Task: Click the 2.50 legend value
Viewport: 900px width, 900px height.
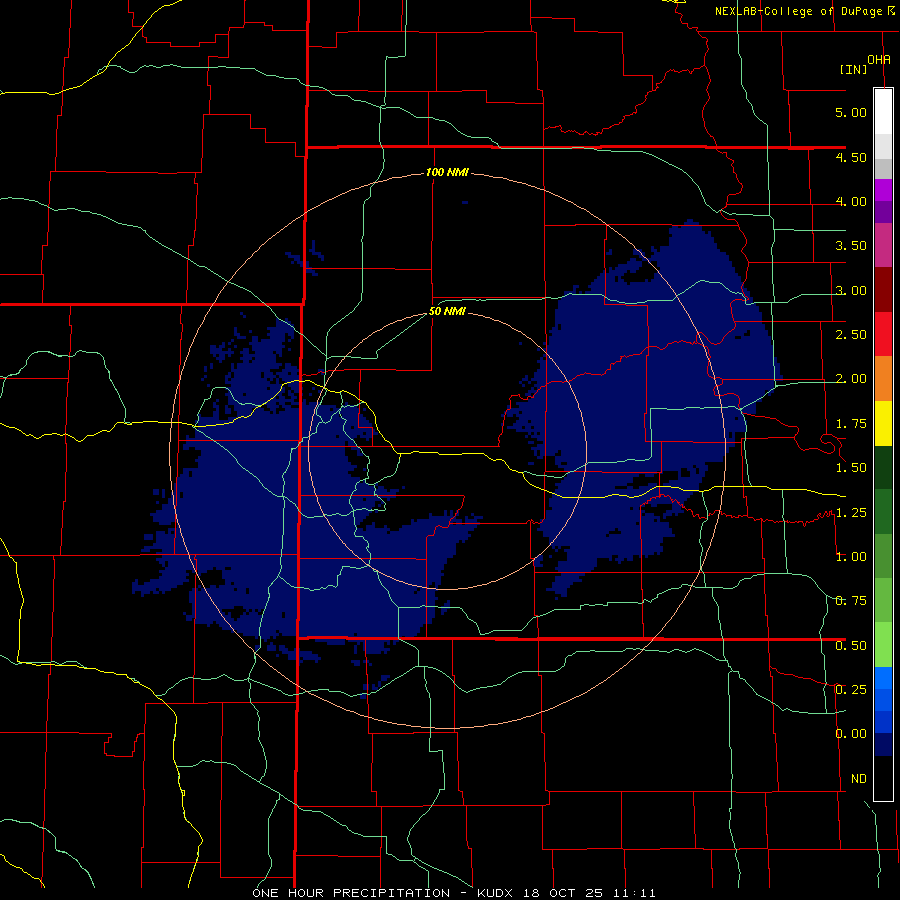Action: (x=851, y=335)
